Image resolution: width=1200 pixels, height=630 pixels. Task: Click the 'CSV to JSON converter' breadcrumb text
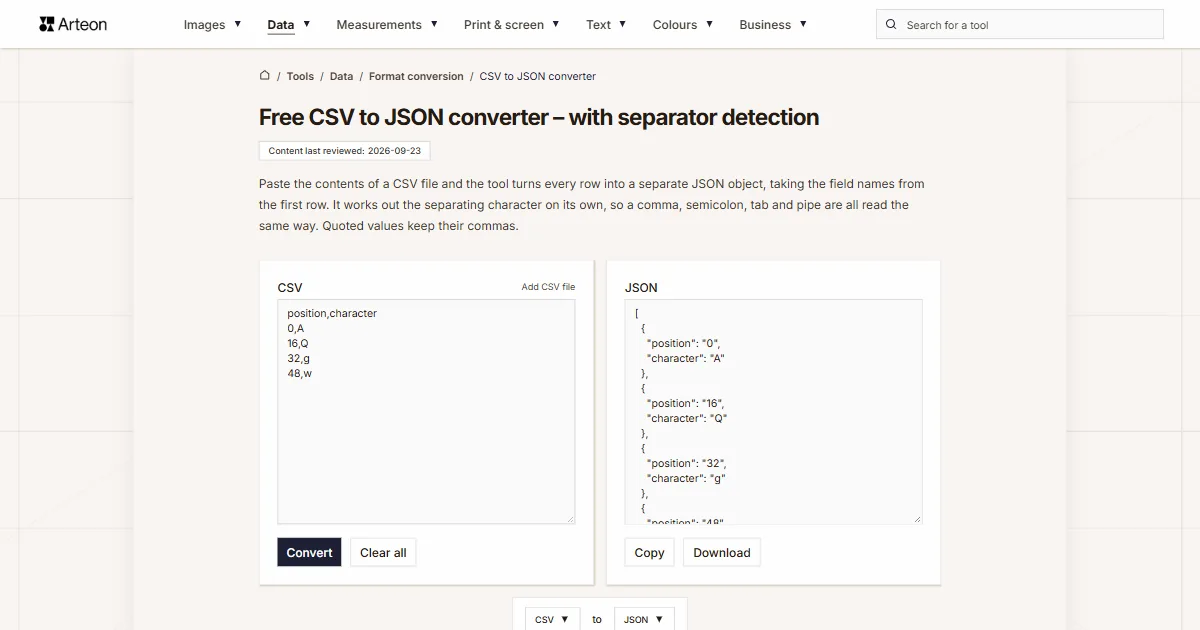click(x=538, y=76)
